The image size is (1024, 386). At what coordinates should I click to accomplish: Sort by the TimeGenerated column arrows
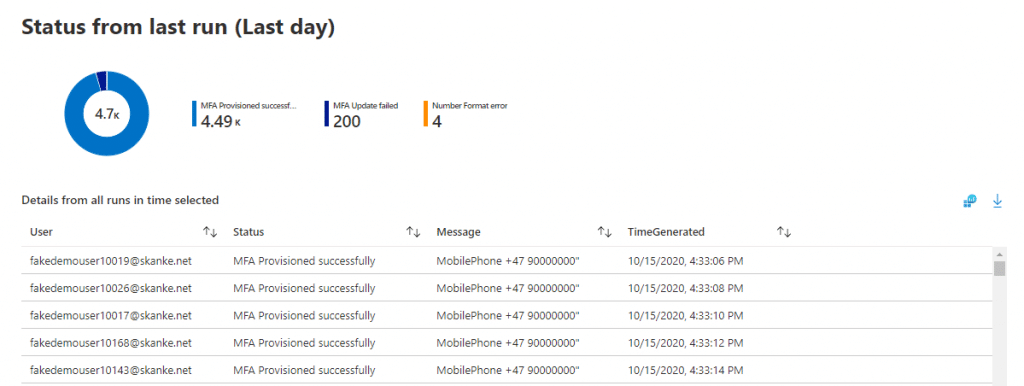click(784, 232)
